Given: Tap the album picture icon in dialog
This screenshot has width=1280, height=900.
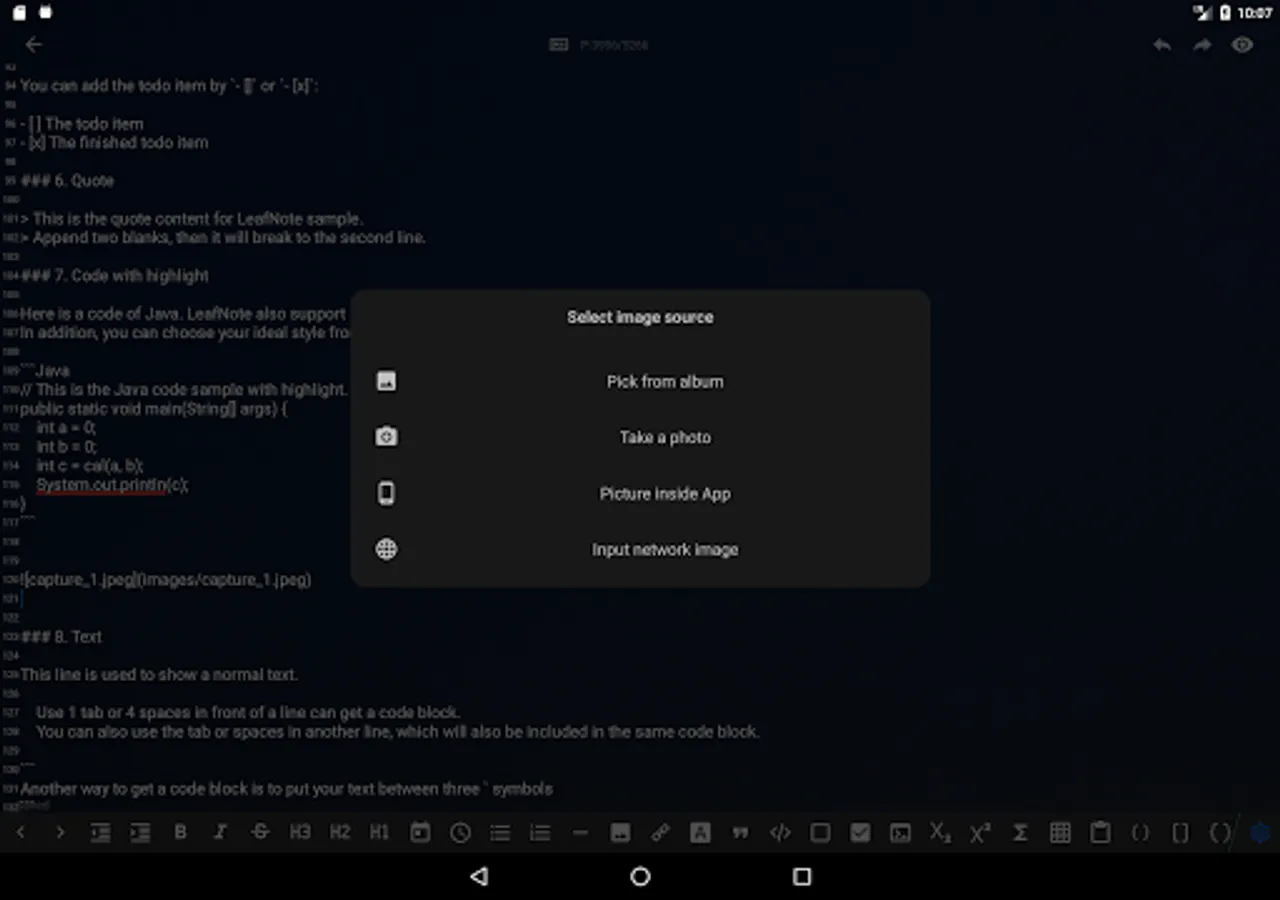Looking at the screenshot, I should click(386, 381).
